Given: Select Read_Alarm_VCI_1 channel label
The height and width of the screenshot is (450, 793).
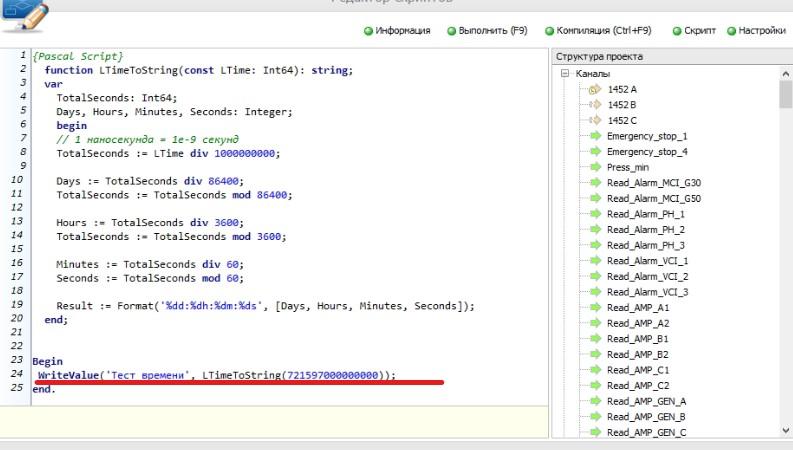Looking at the screenshot, I should (x=647, y=261).
